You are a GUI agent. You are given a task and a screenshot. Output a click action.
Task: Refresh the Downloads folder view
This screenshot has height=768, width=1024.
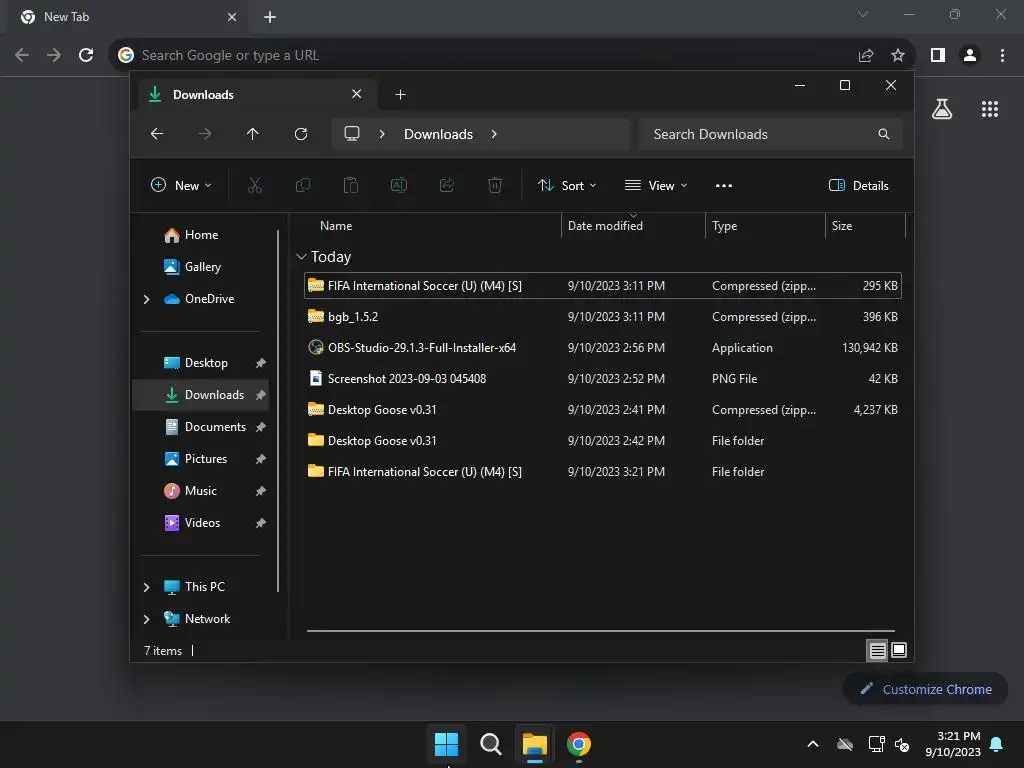pyautogui.click(x=301, y=134)
